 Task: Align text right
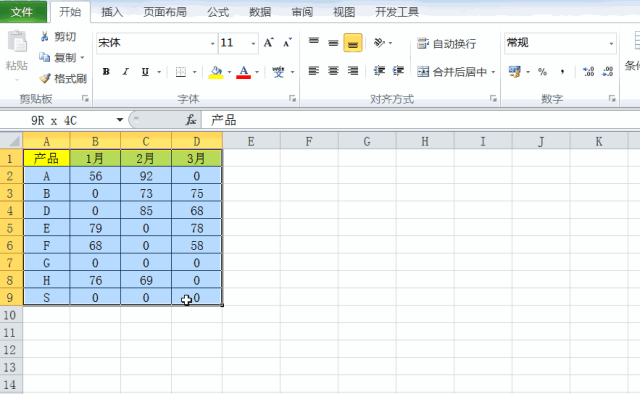[x=353, y=71]
